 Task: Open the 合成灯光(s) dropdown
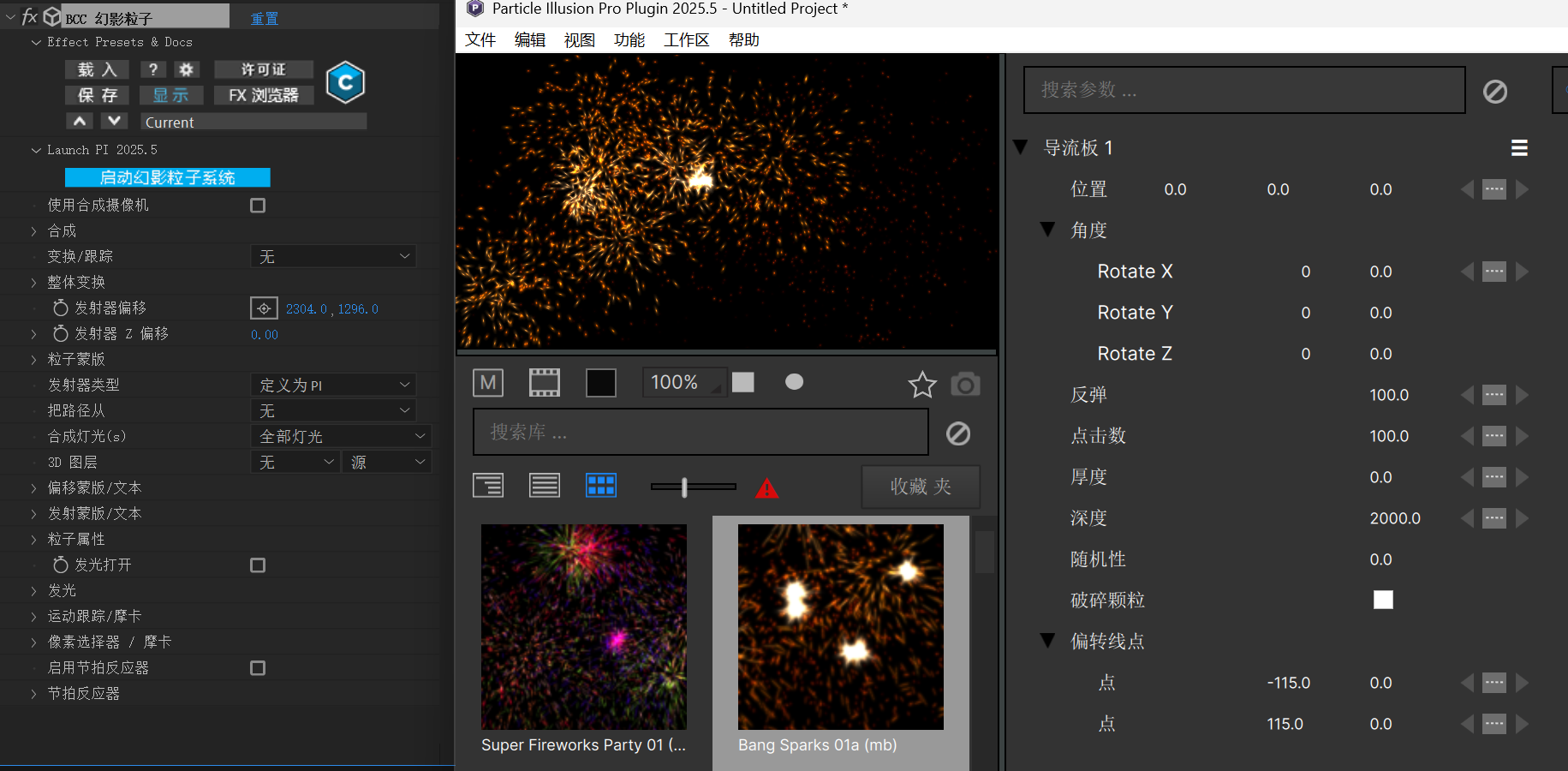coord(341,436)
